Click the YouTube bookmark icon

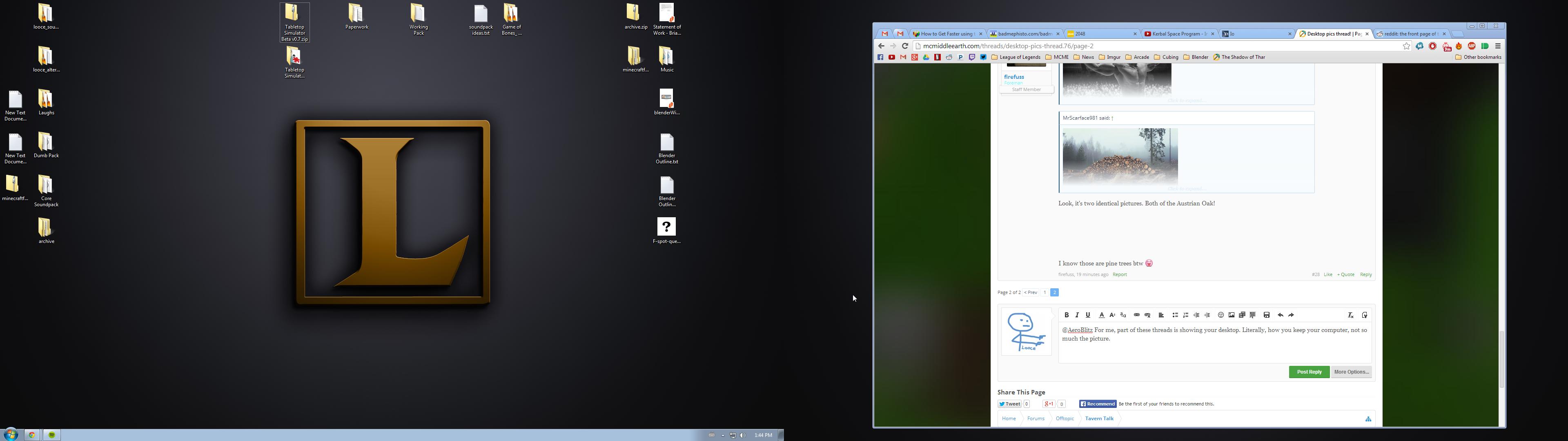[x=892, y=57]
